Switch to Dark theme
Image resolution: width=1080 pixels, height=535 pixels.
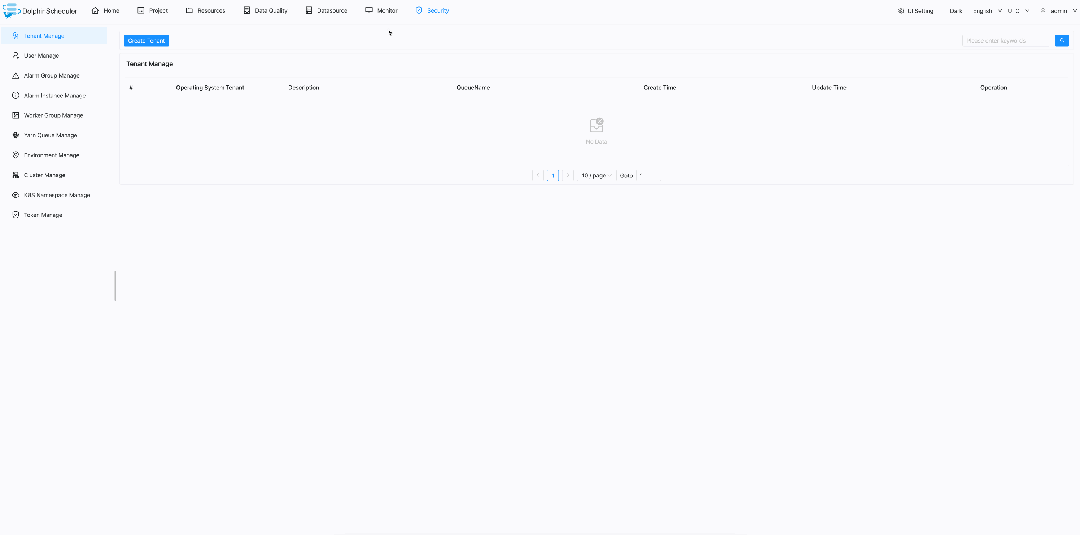(x=955, y=11)
